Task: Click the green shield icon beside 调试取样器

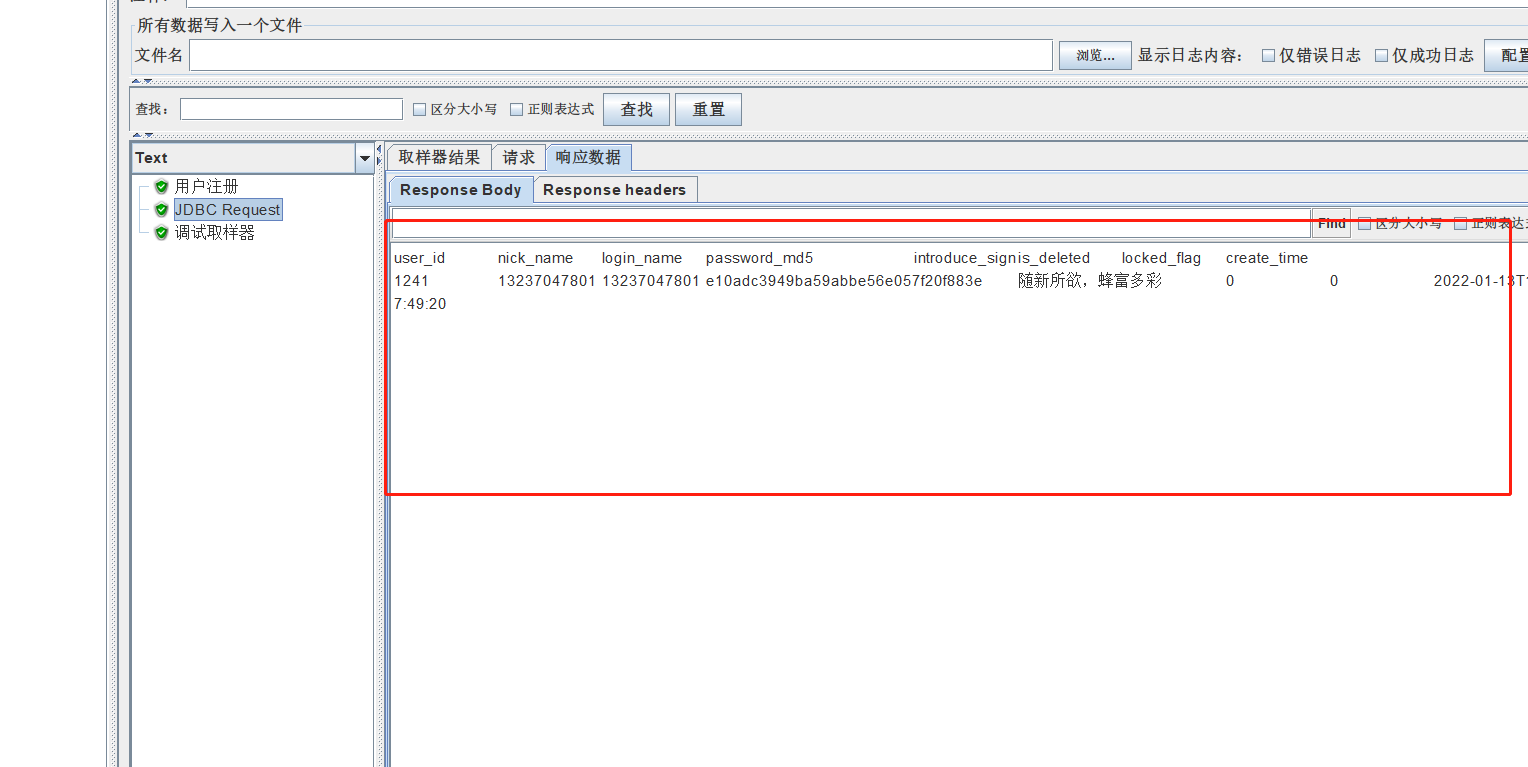Action: tap(161, 233)
